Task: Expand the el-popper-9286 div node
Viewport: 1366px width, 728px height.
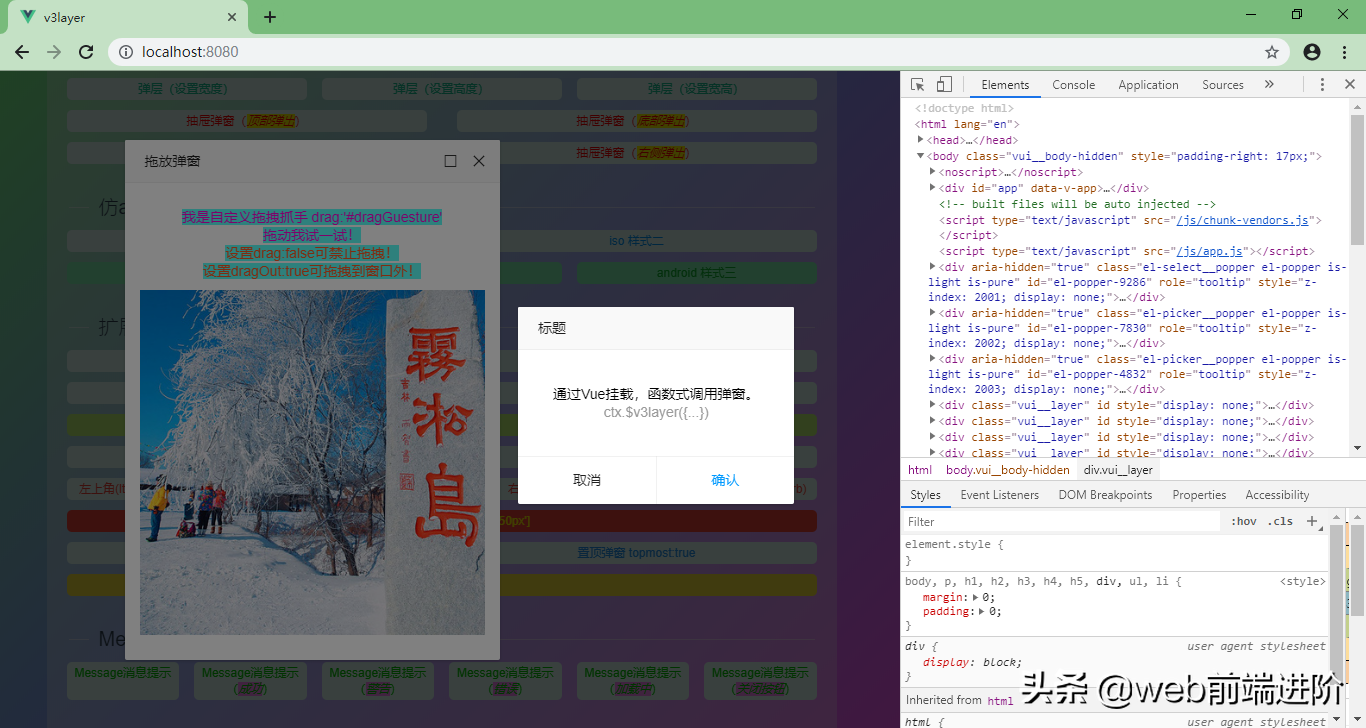Action: (933, 267)
